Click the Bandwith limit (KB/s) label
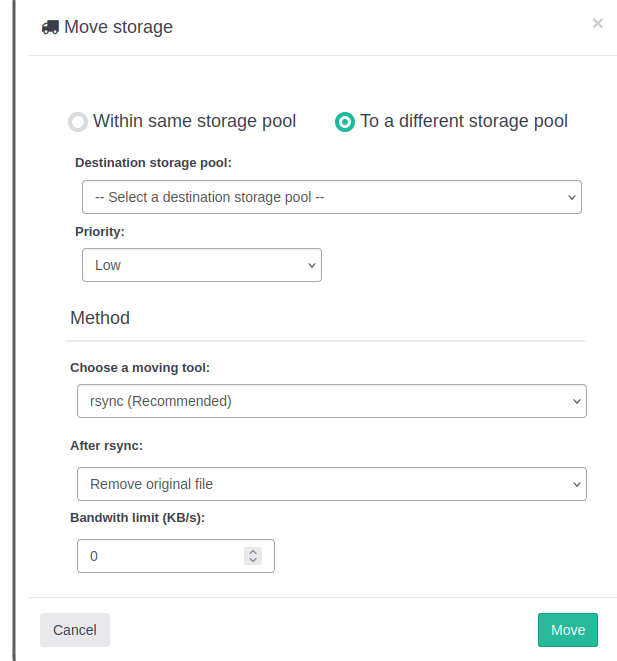The image size is (617, 661). (137, 518)
